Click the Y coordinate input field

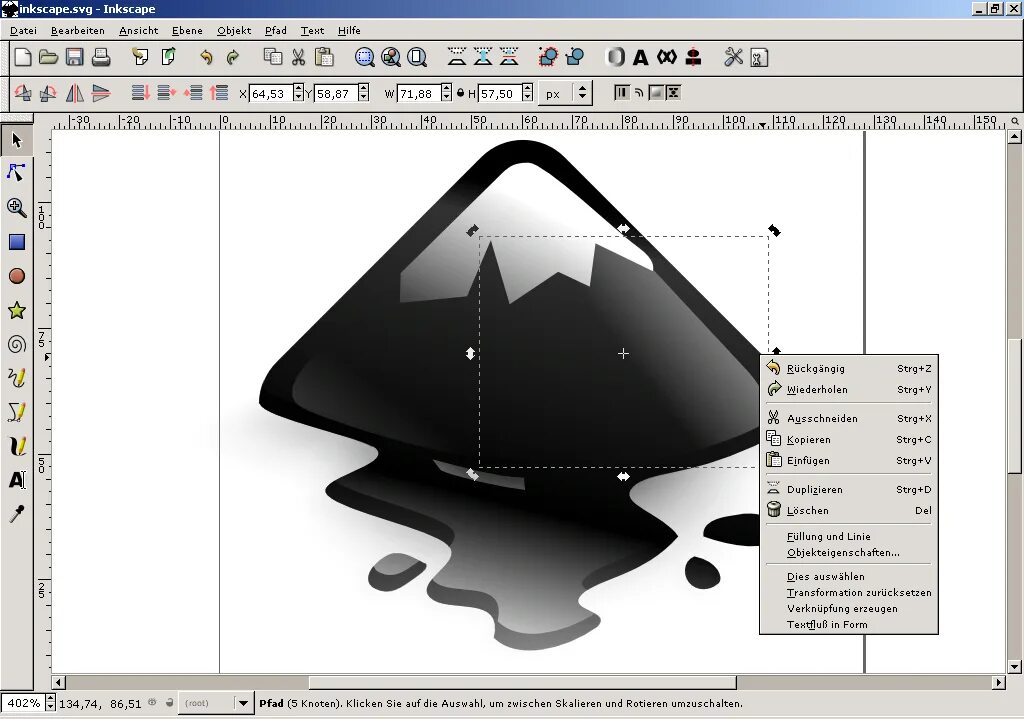336,93
